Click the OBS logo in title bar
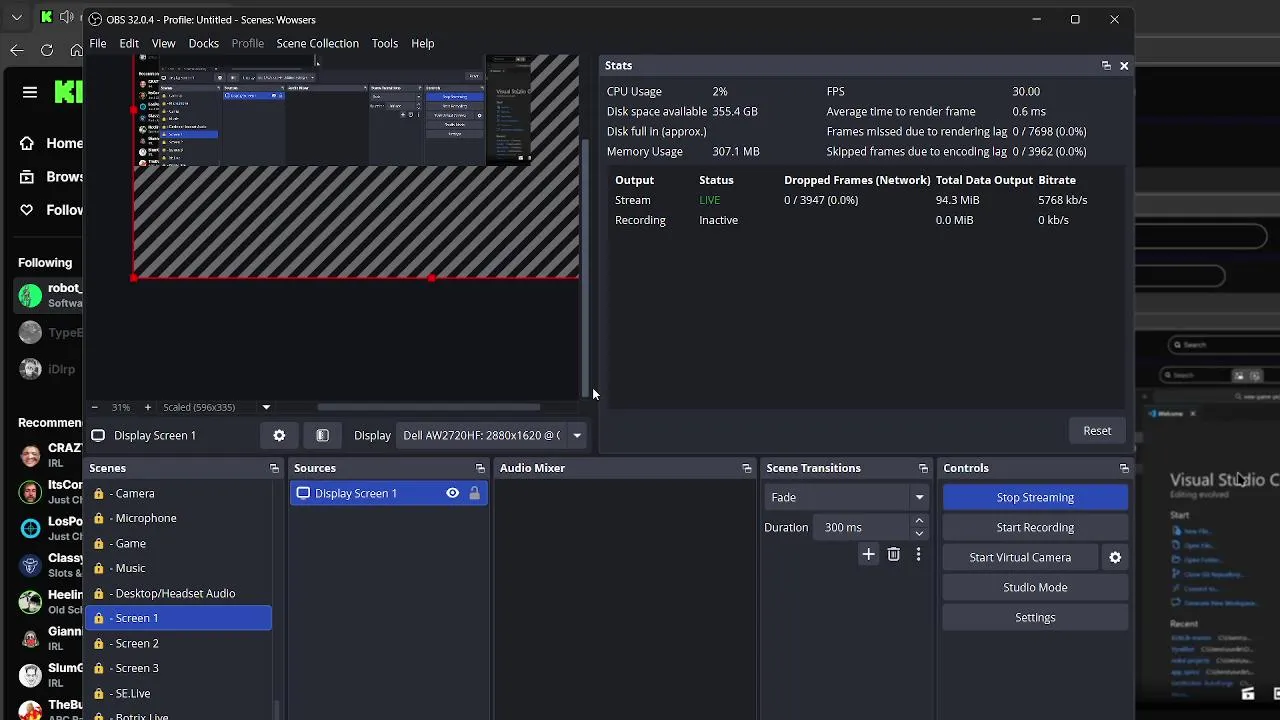Viewport: 1280px width, 720px height. tap(95, 19)
